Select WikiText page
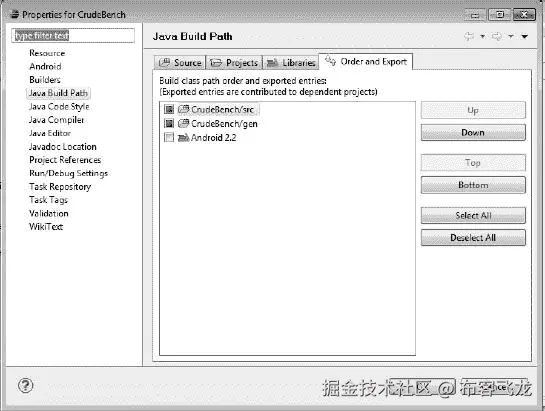 (x=46, y=227)
